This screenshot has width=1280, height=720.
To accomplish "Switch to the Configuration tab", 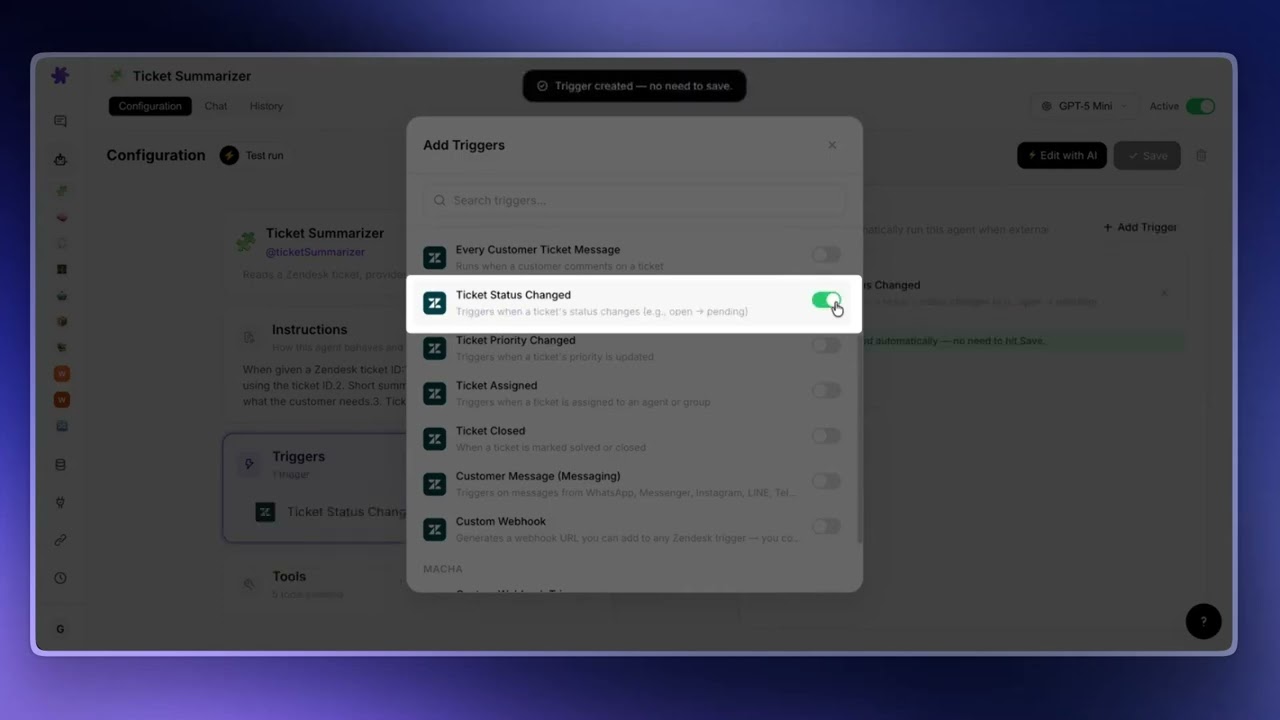I will 150,106.
